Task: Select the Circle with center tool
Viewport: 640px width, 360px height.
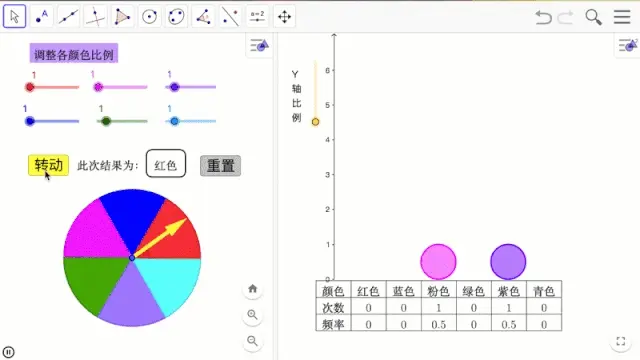Action: pos(149,16)
